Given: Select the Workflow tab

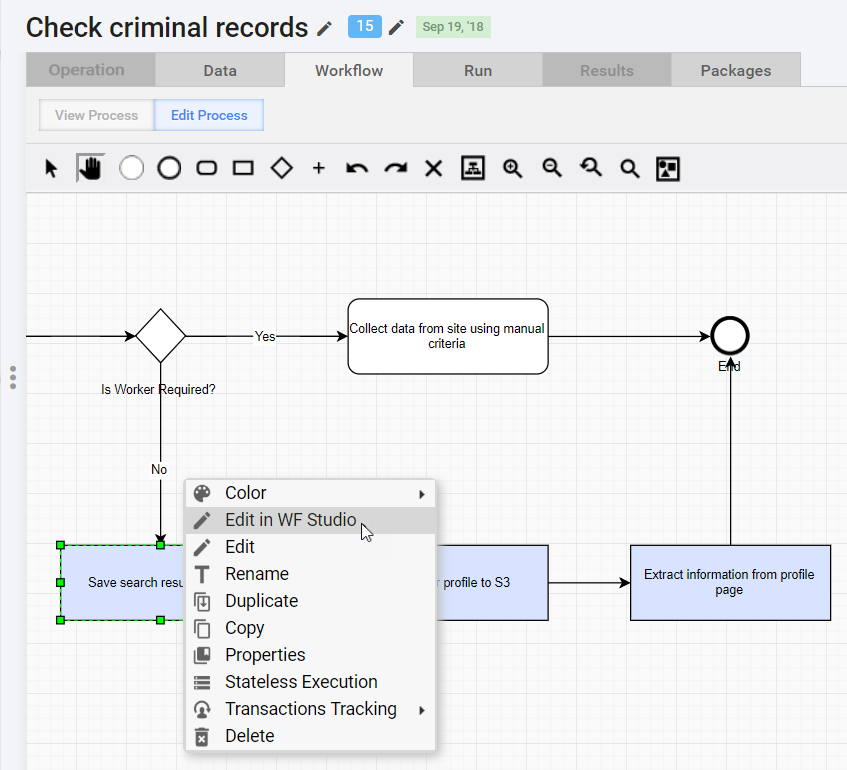Looking at the screenshot, I should click(x=349, y=70).
